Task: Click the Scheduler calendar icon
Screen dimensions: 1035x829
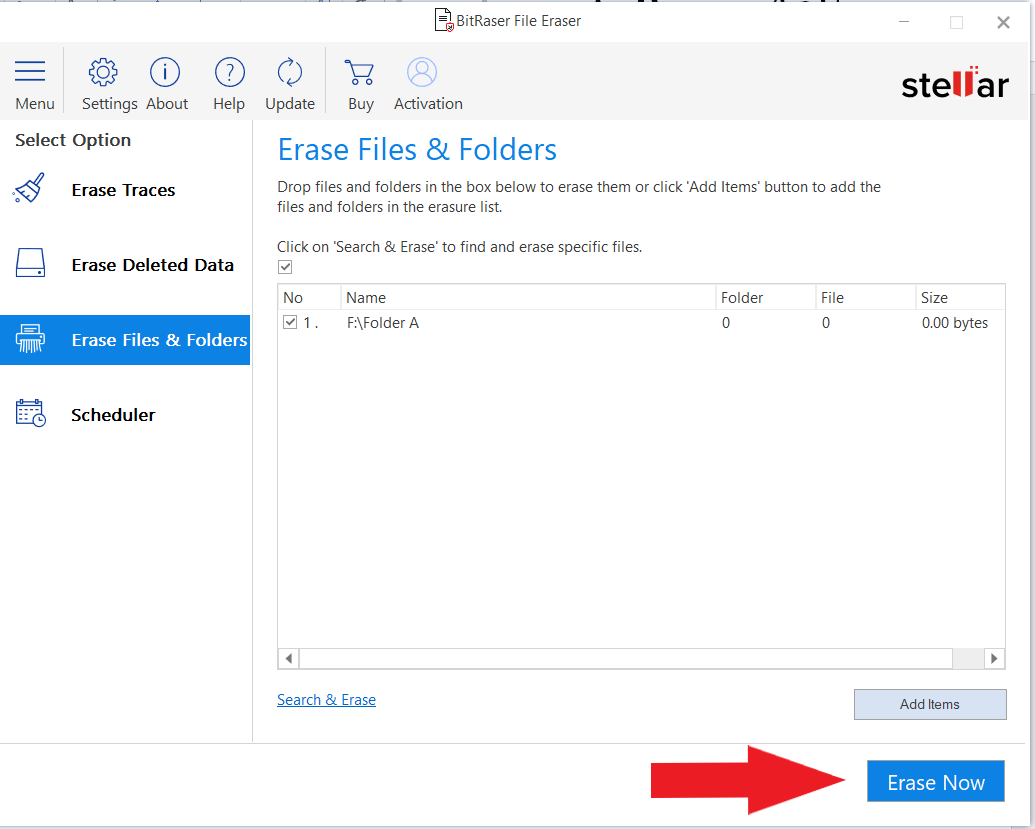Action: click(x=30, y=413)
